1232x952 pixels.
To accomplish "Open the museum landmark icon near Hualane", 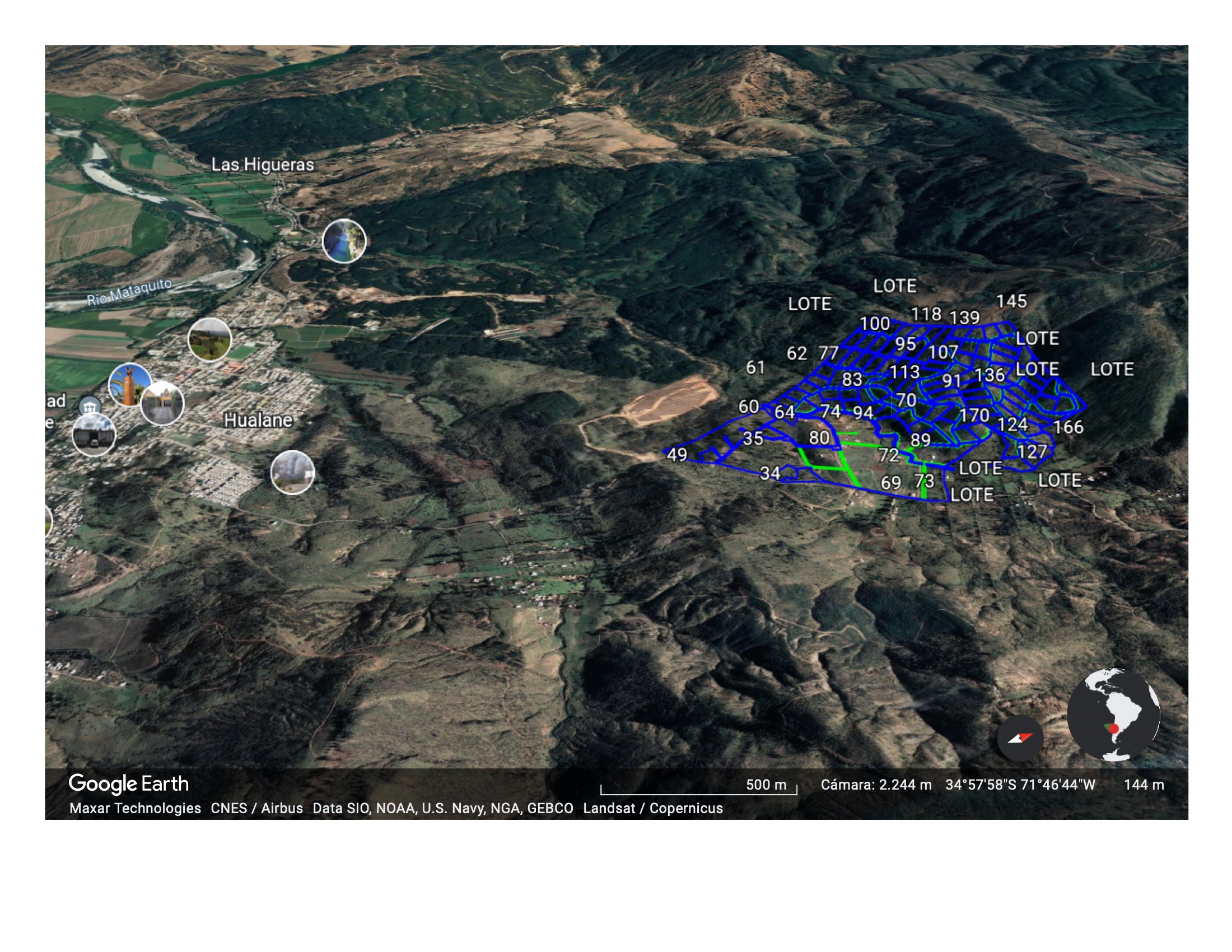I will pyautogui.click(x=90, y=406).
